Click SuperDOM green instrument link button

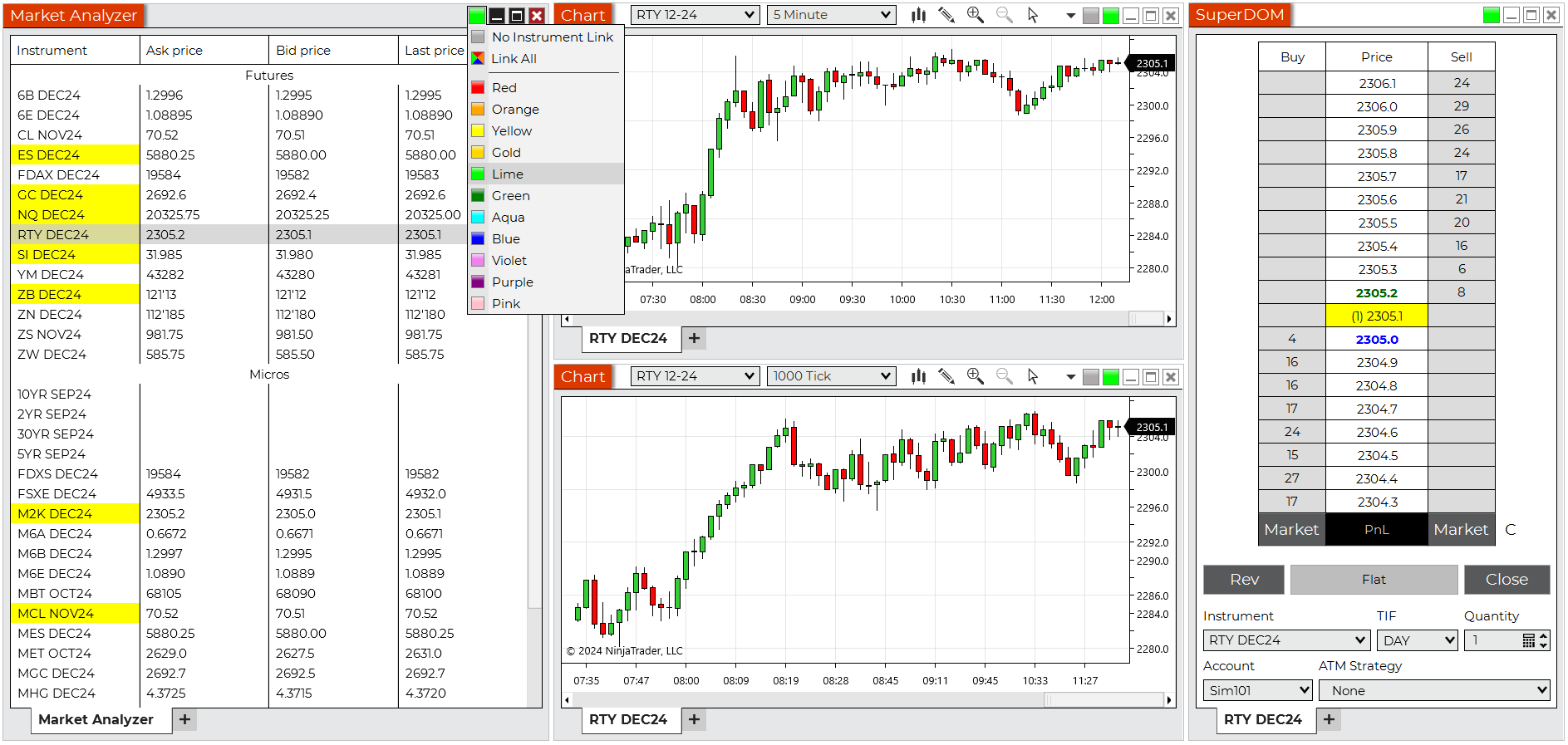[1492, 15]
